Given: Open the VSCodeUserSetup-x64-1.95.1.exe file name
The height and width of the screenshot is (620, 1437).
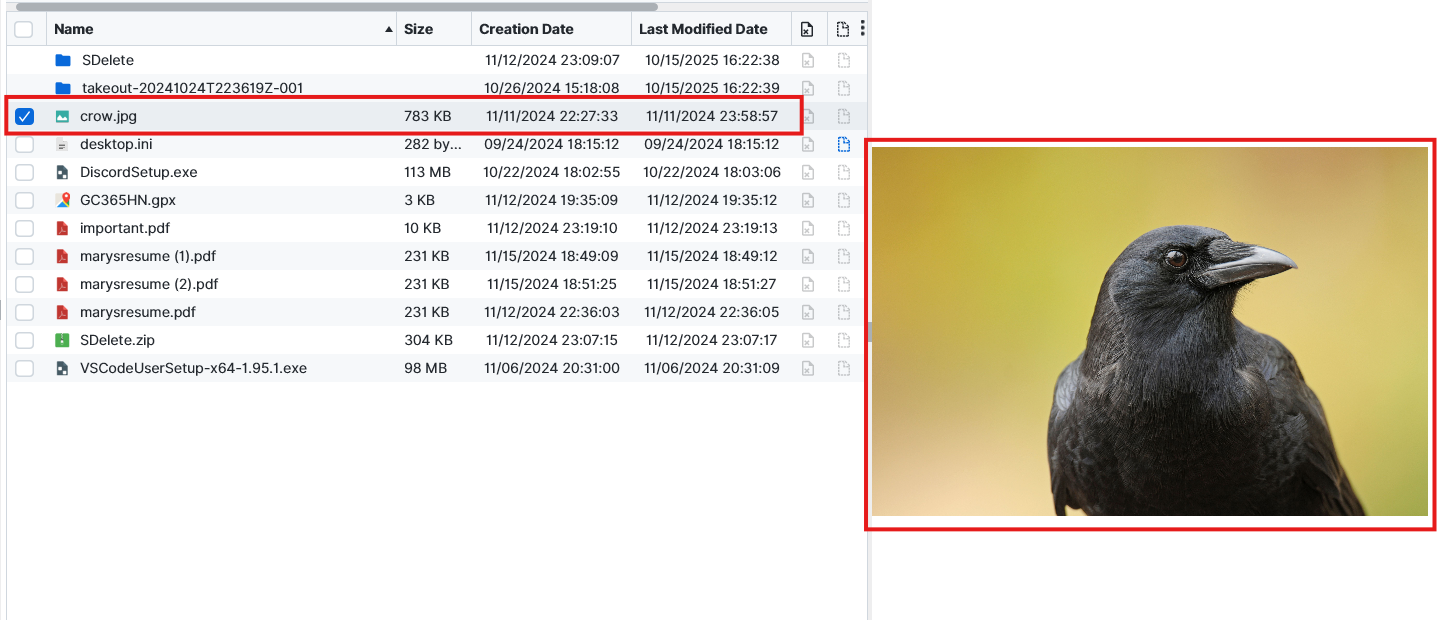Looking at the screenshot, I should 193,368.
